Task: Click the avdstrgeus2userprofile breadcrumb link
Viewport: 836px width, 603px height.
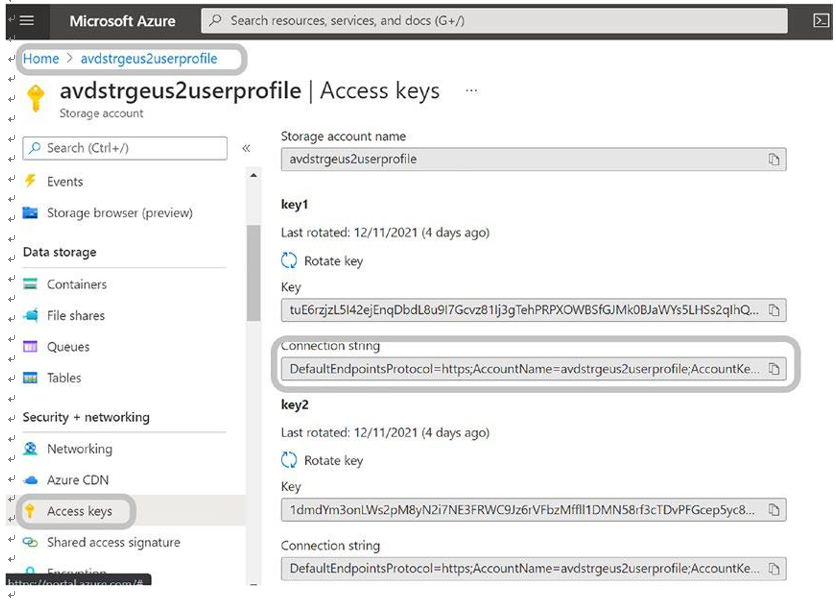Action: (149, 59)
